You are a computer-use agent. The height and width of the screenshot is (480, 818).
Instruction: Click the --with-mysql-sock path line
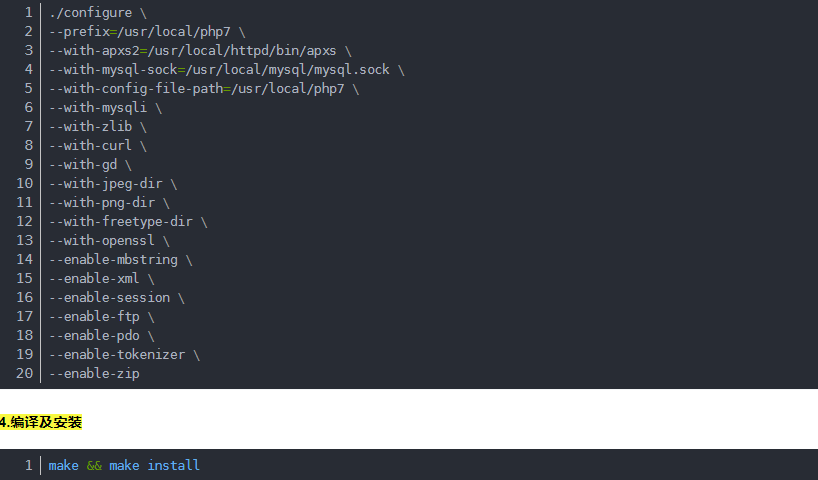click(x=227, y=69)
